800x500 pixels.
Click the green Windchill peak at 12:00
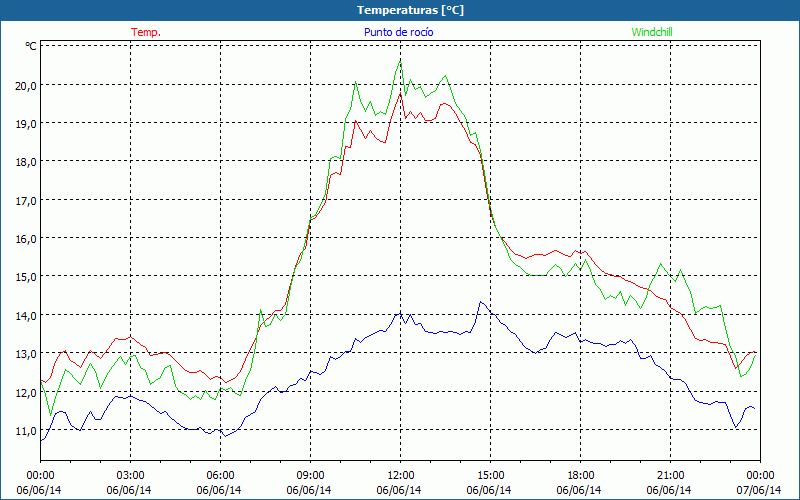[x=401, y=61]
